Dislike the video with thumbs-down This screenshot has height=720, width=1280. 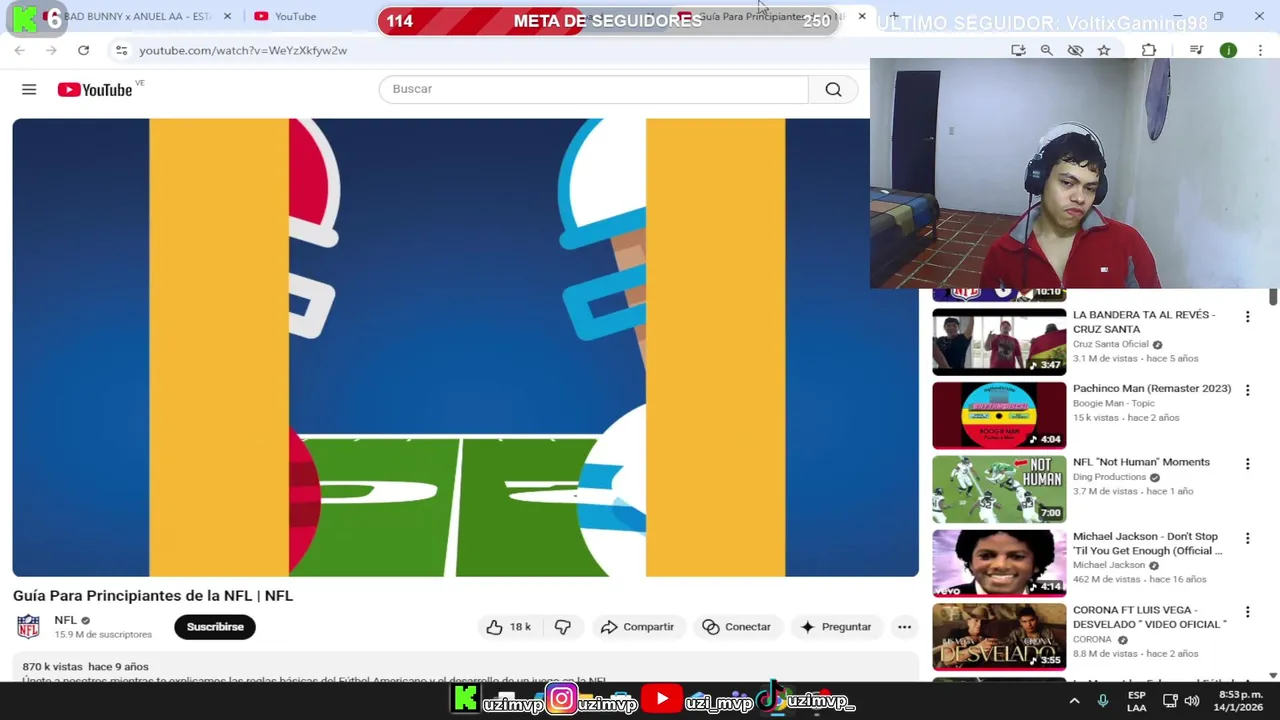click(x=563, y=627)
